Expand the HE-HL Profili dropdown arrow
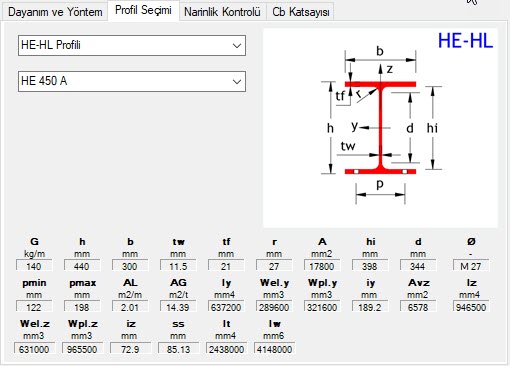 [237, 45]
